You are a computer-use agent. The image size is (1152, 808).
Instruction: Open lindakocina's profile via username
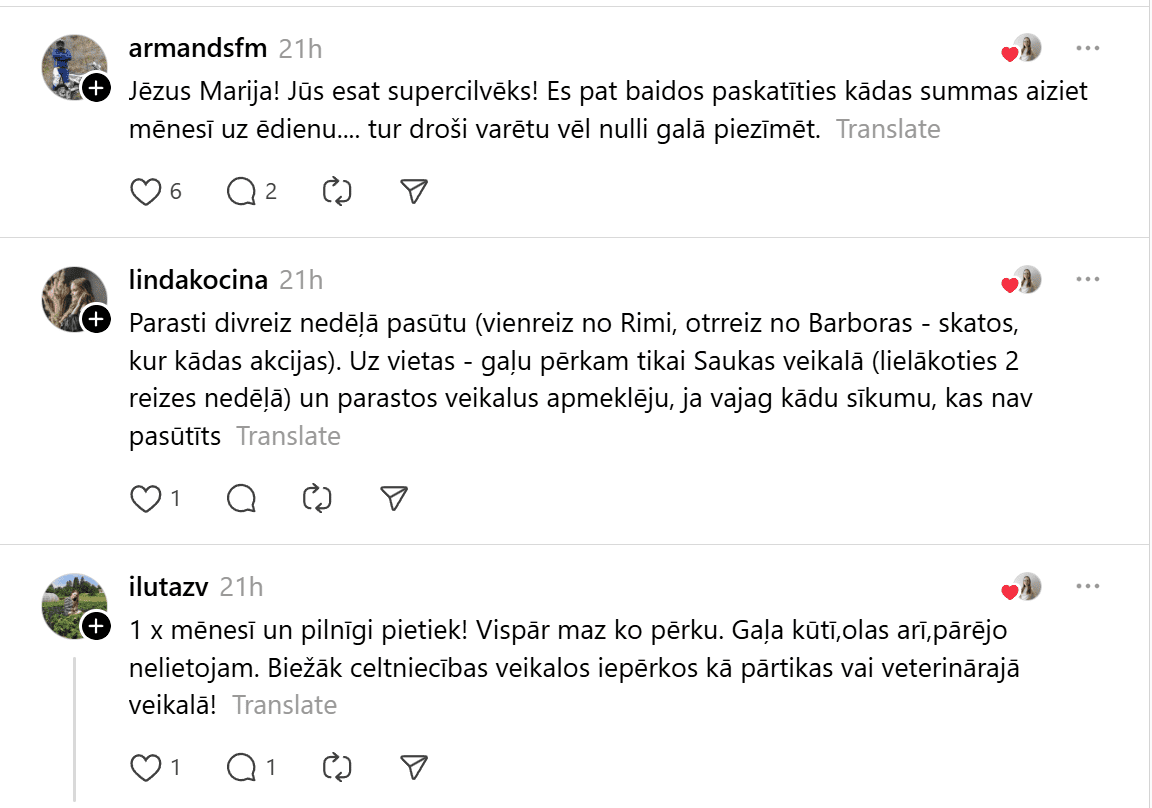(198, 280)
